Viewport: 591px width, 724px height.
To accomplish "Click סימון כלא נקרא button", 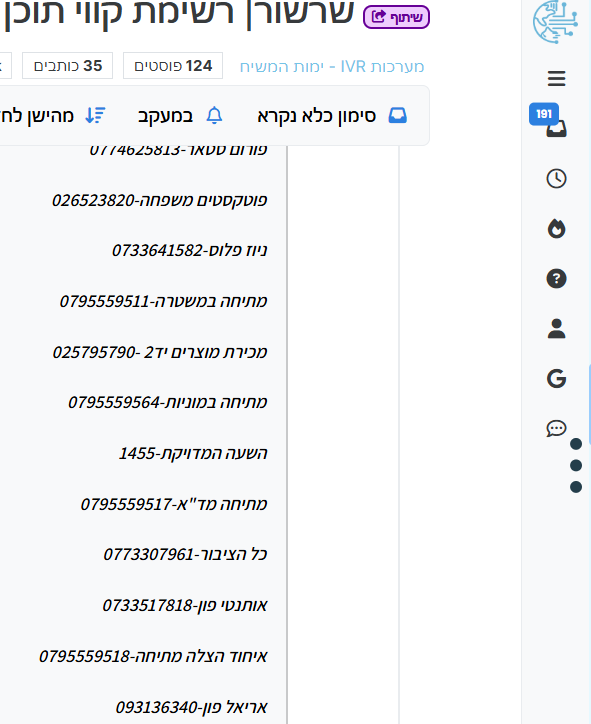I will [332, 115].
